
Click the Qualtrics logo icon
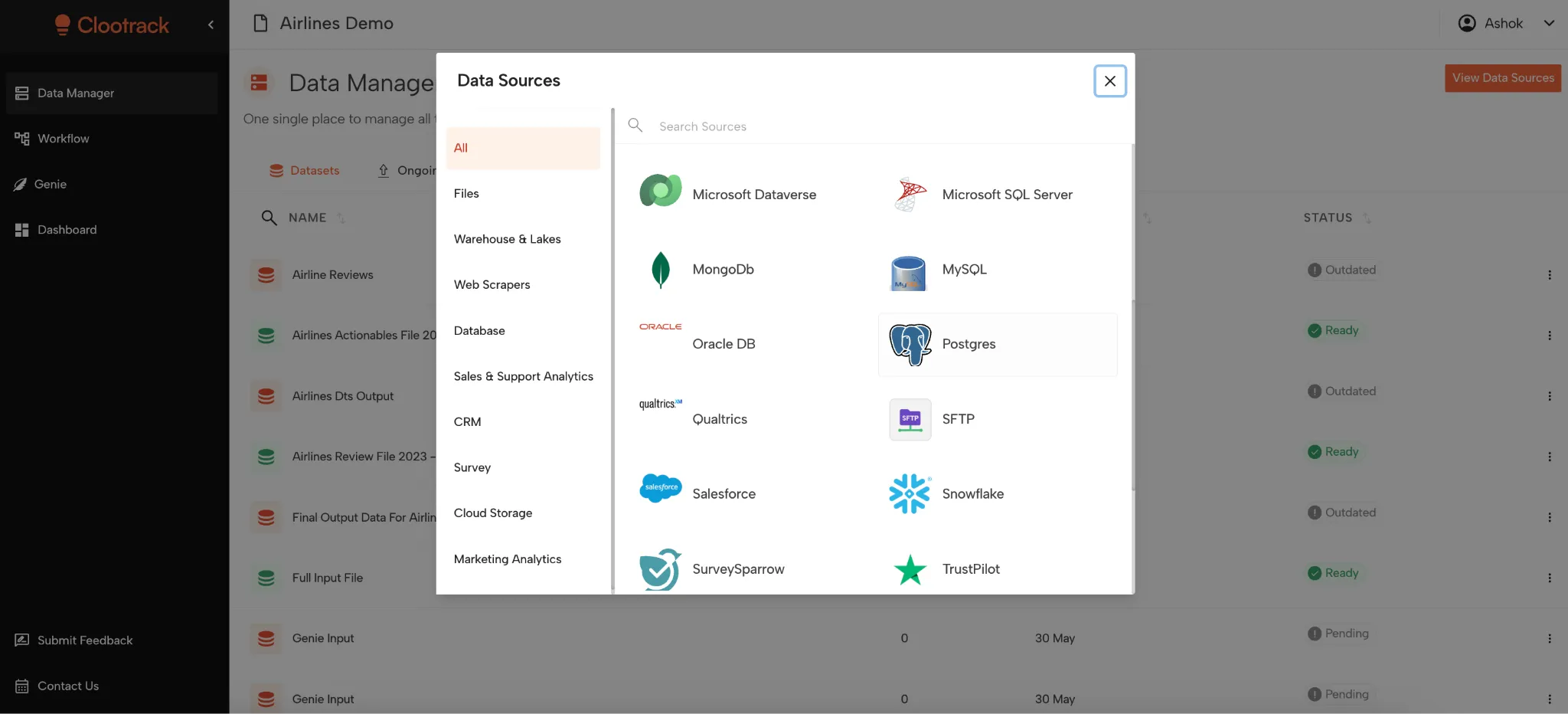tap(660, 404)
